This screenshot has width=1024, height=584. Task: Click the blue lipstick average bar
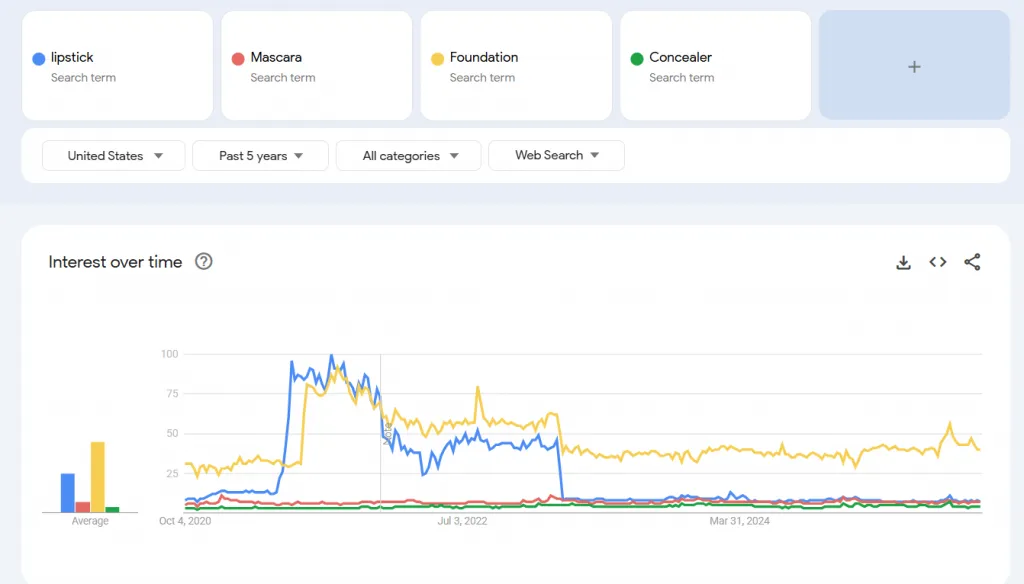(68, 493)
